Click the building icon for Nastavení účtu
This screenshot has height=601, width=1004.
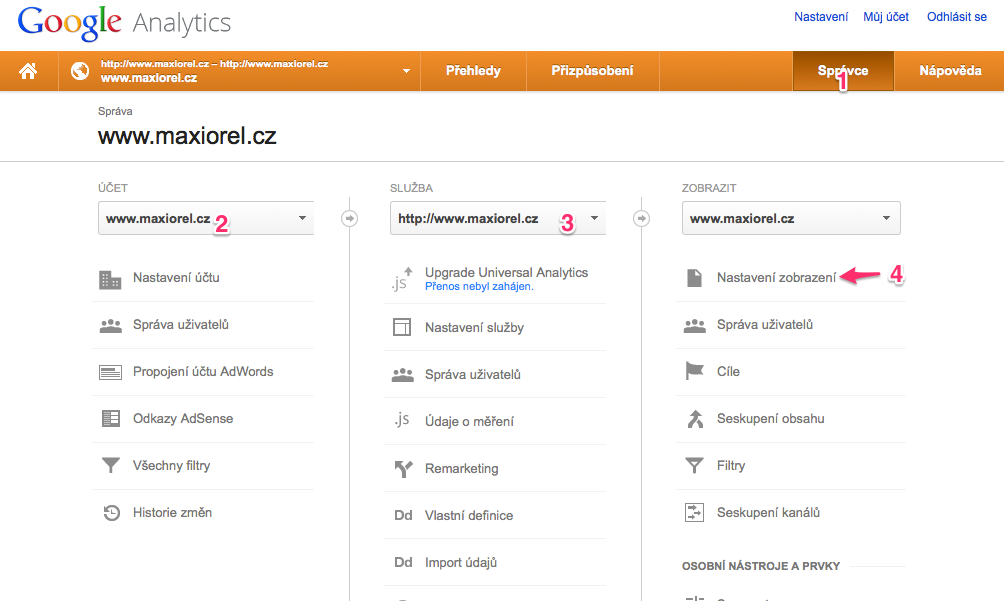tap(110, 279)
